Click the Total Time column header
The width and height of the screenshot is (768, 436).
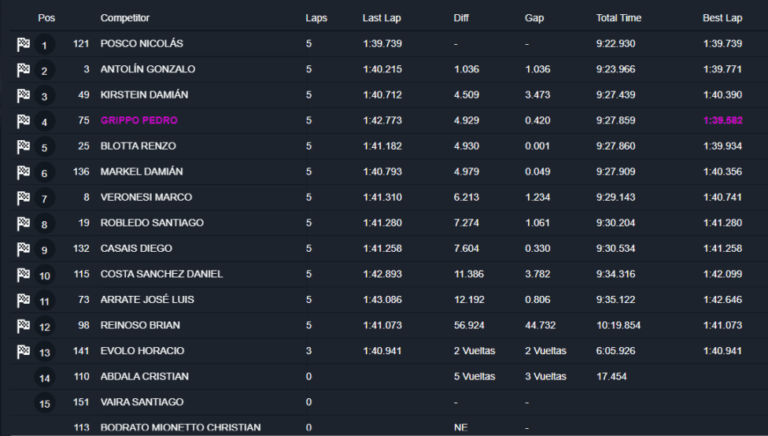(619, 18)
